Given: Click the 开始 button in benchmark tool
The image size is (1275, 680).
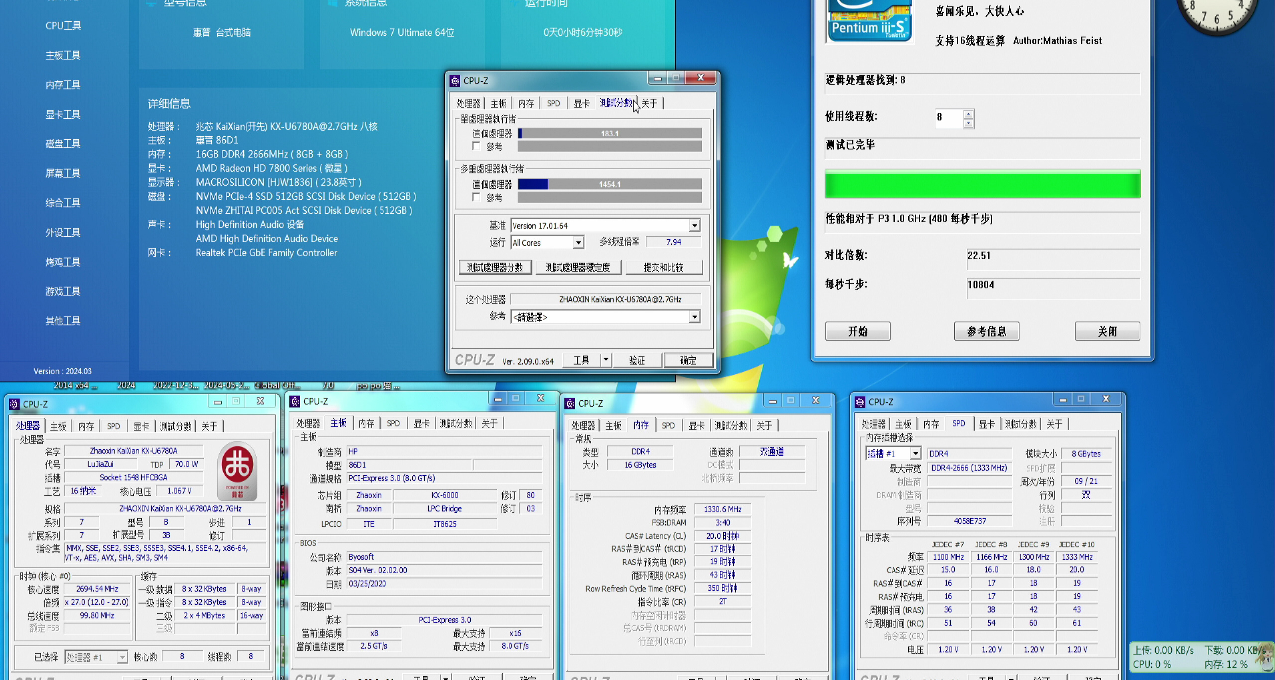Looking at the screenshot, I should coord(858,331).
